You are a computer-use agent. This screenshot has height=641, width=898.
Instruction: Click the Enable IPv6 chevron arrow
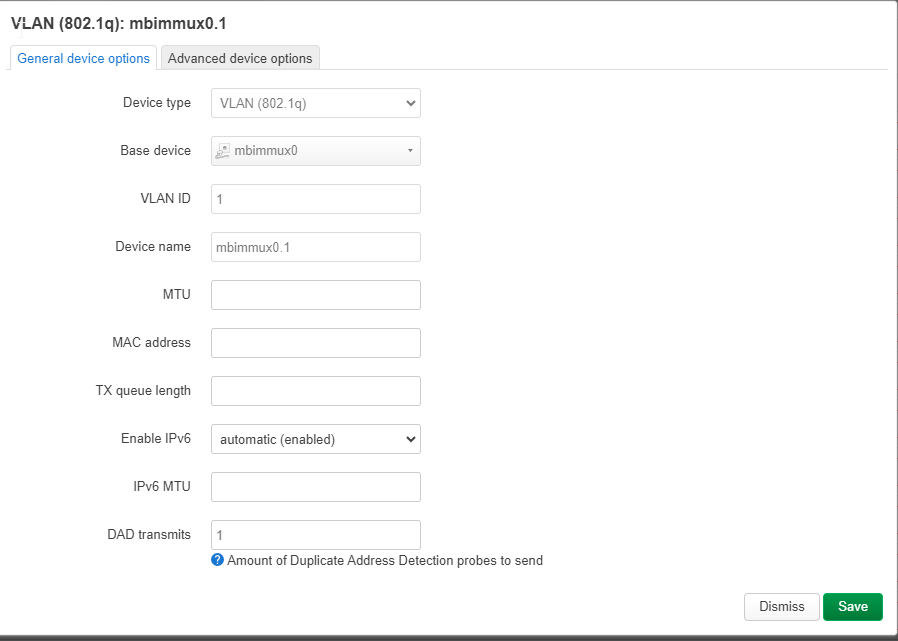411,439
